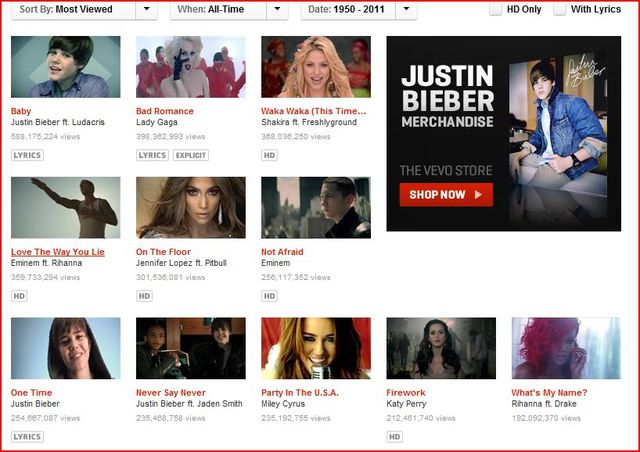640x452 pixels.
Task: Click the One Time title link
Action: 31,393
